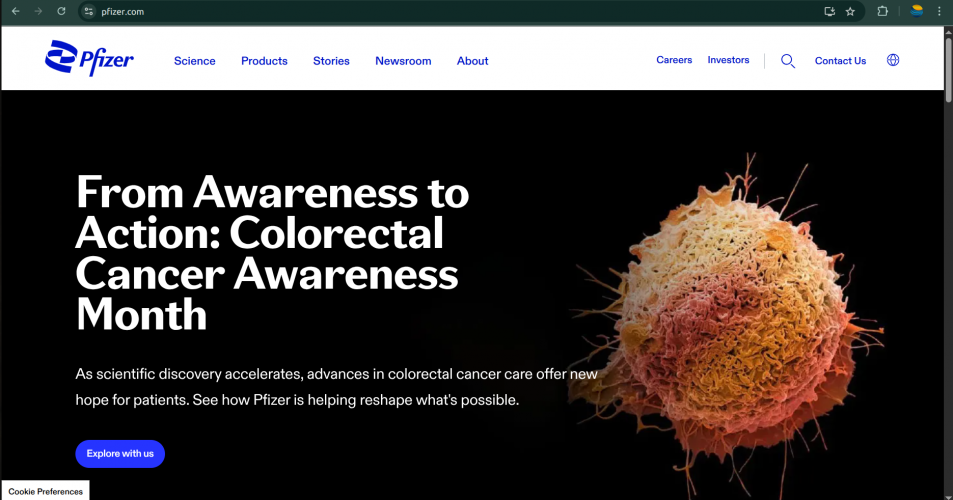Viewport: 953px width, 500px height.
Task: Click the browser forward arrow
Action: (38, 11)
